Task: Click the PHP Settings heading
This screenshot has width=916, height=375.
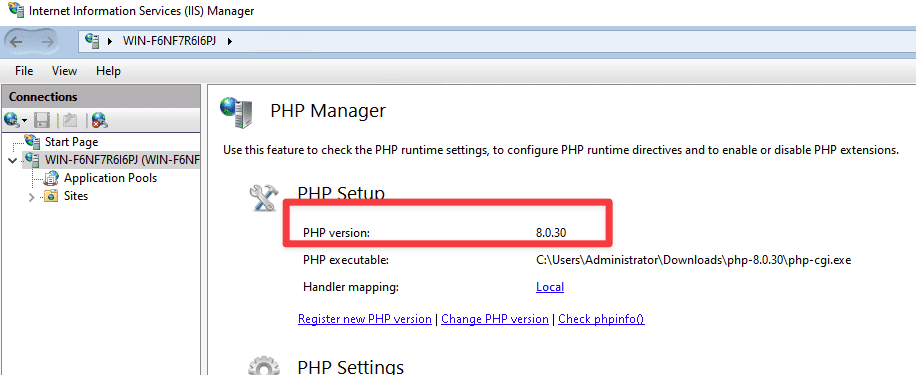Action: 351,366
